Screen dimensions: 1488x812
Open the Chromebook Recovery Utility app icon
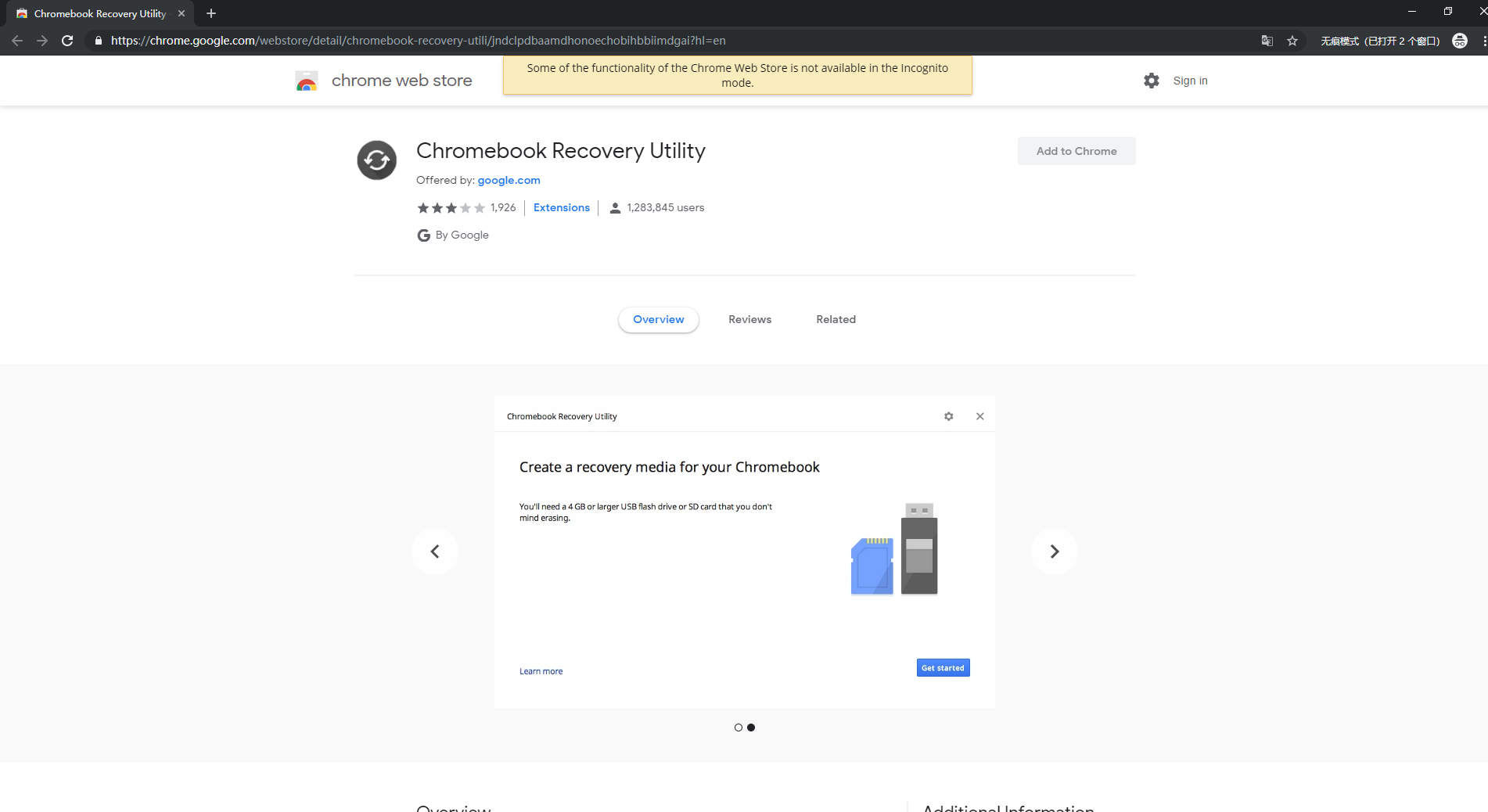pyautogui.click(x=376, y=160)
